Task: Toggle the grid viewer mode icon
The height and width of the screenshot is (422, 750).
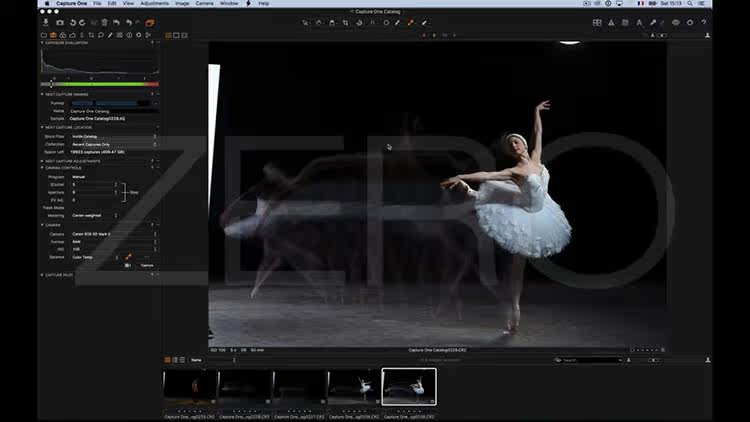Action: click(x=168, y=35)
